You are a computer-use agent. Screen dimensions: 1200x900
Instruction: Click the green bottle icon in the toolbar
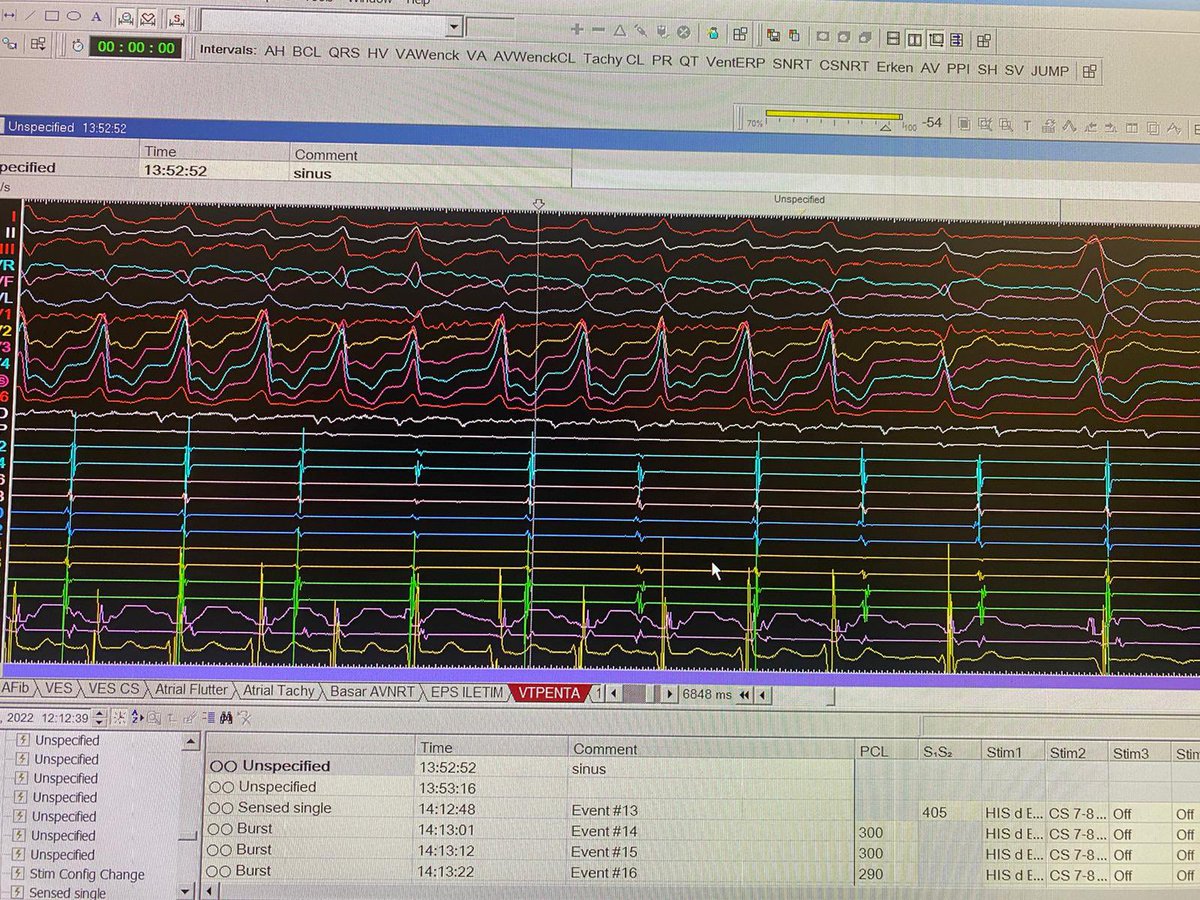[x=714, y=34]
